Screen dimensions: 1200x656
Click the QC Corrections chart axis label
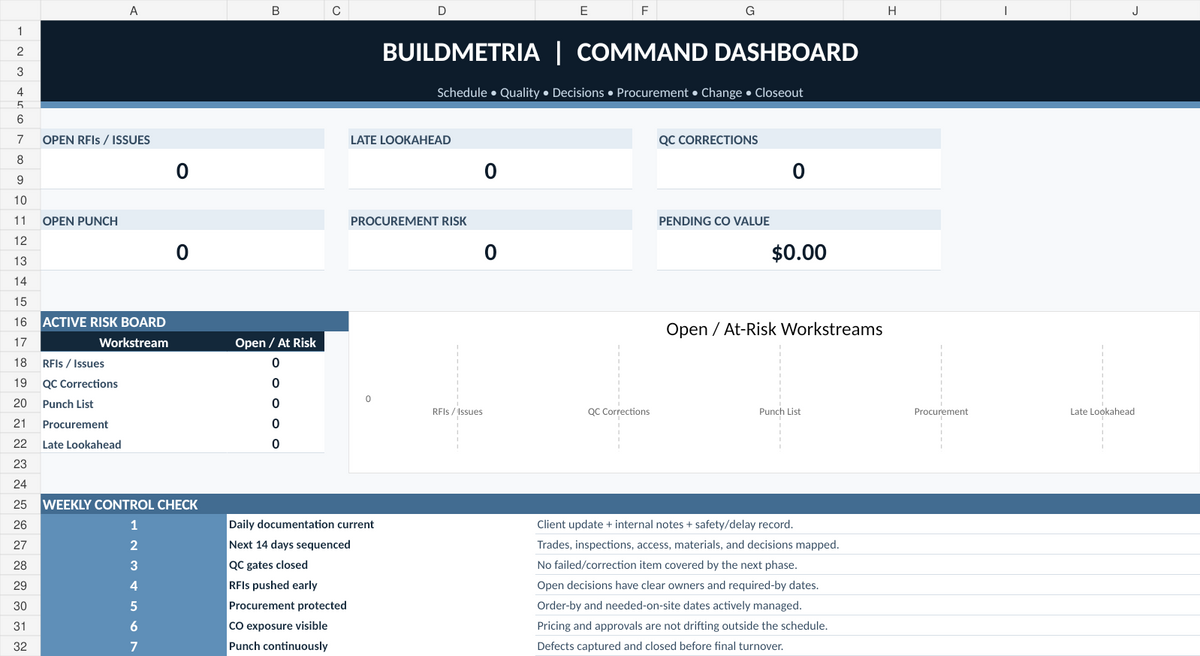click(618, 411)
